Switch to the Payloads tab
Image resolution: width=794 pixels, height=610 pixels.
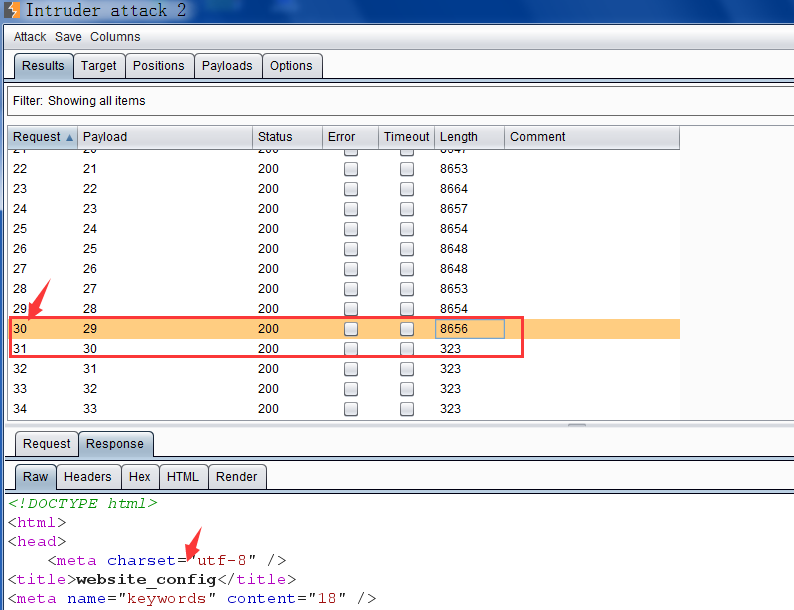(227, 66)
